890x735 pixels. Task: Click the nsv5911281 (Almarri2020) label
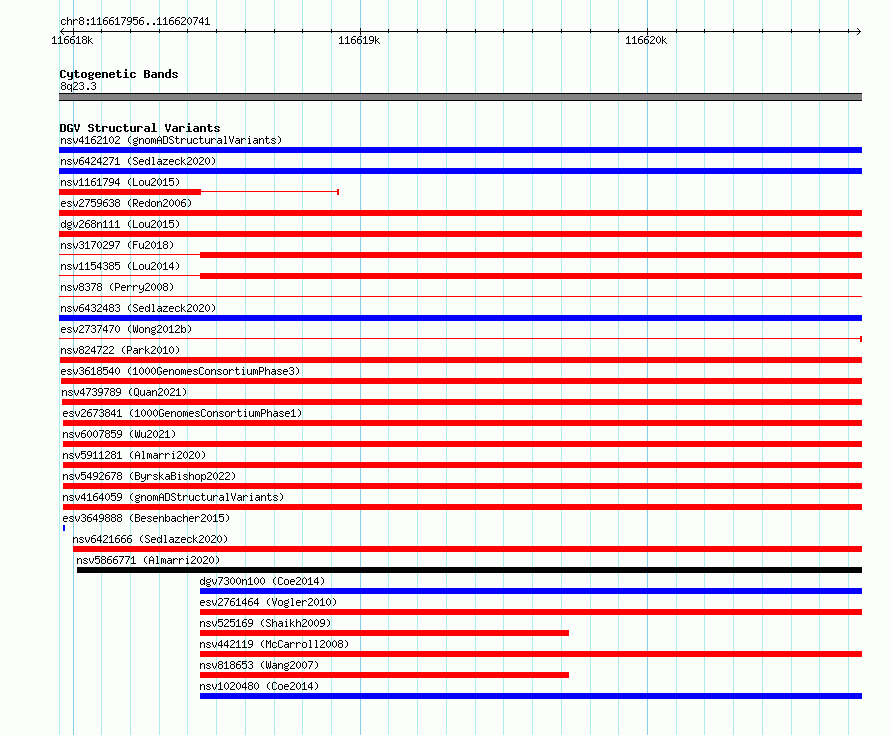click(x=134, y=455)
